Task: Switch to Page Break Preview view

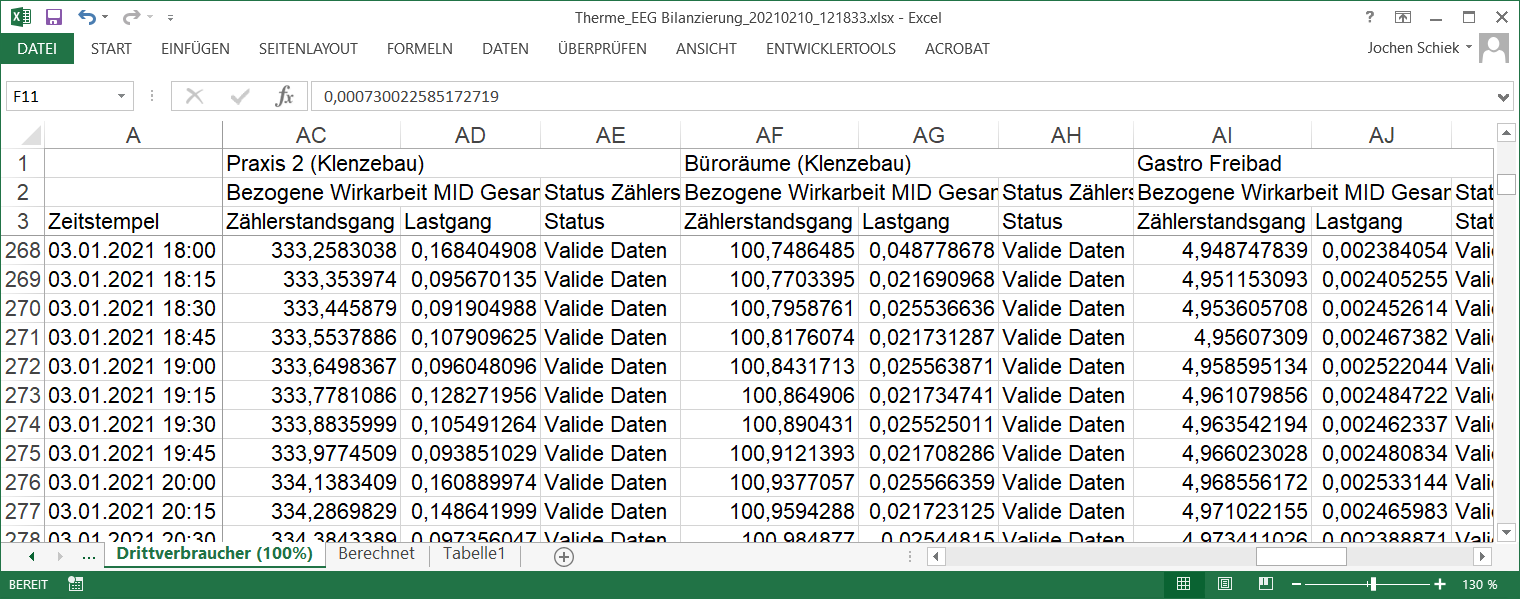Action: click(x=1264, y=582)
